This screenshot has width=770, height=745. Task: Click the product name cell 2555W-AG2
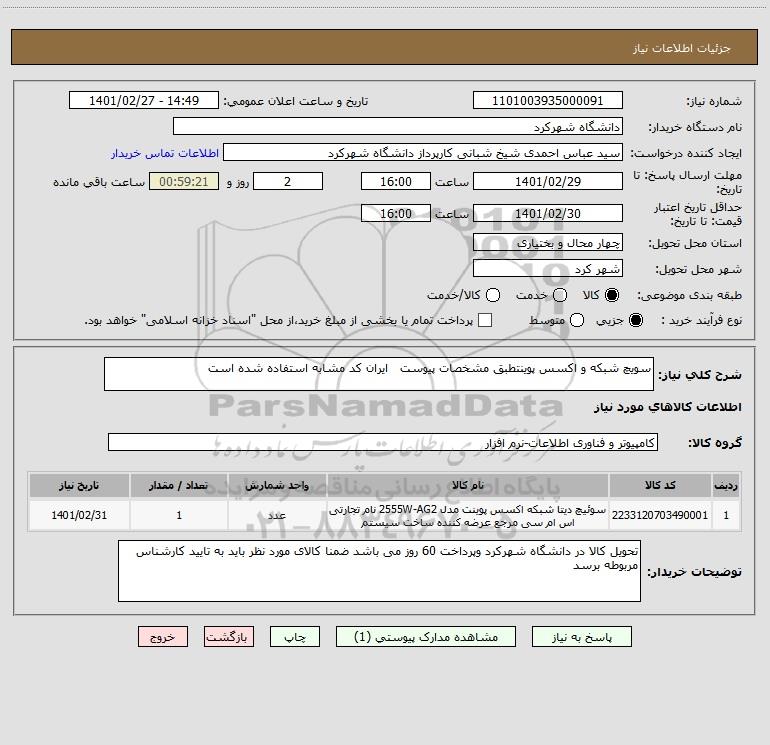(468, 516)
